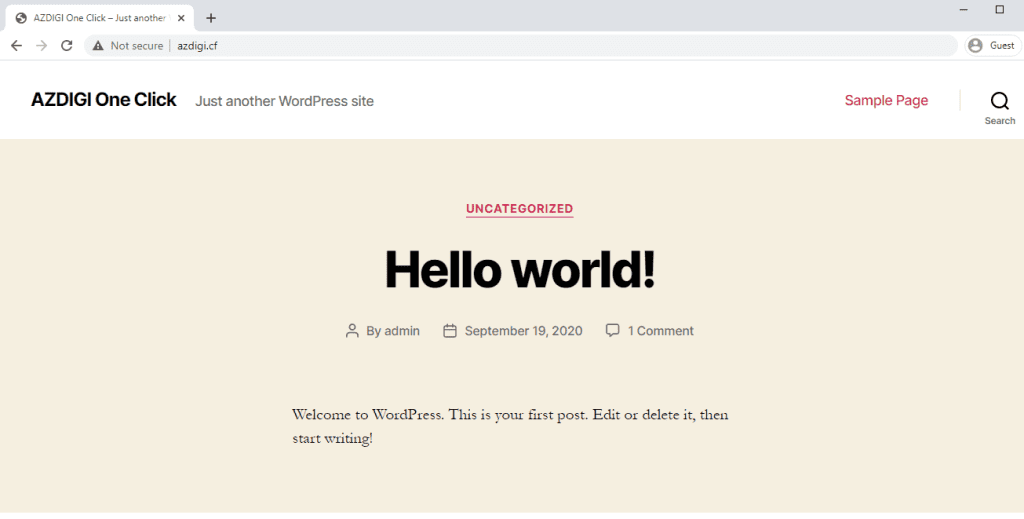Click the Not secure warning icon

click(x=97, y=46)
